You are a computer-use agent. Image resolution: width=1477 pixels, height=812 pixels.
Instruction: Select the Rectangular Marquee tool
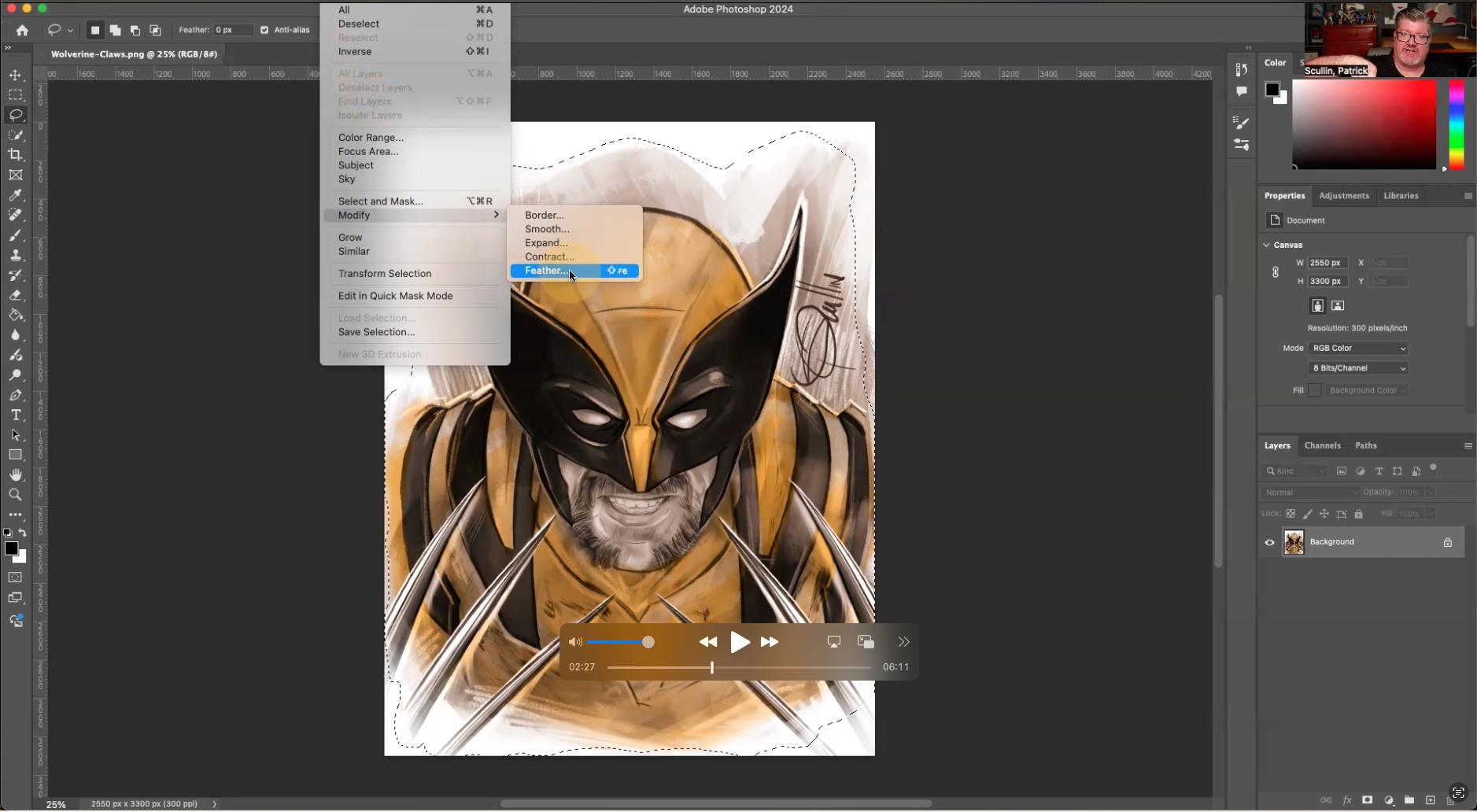15,94
